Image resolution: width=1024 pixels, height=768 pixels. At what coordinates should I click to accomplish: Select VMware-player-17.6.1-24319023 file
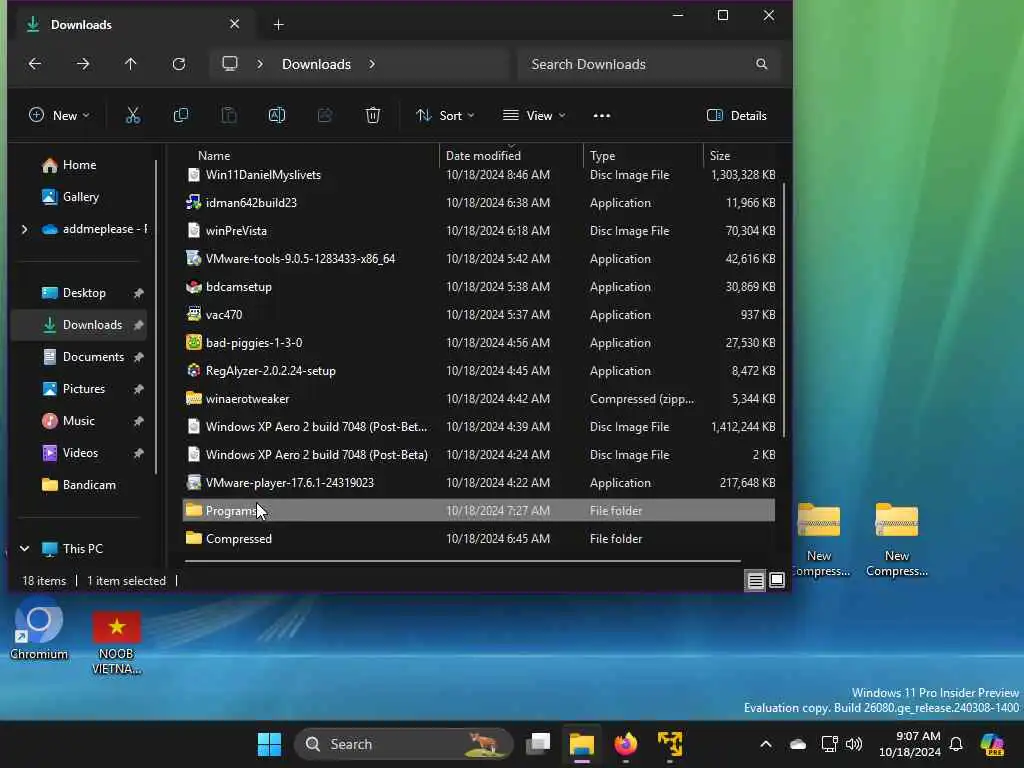coord(479,483)
